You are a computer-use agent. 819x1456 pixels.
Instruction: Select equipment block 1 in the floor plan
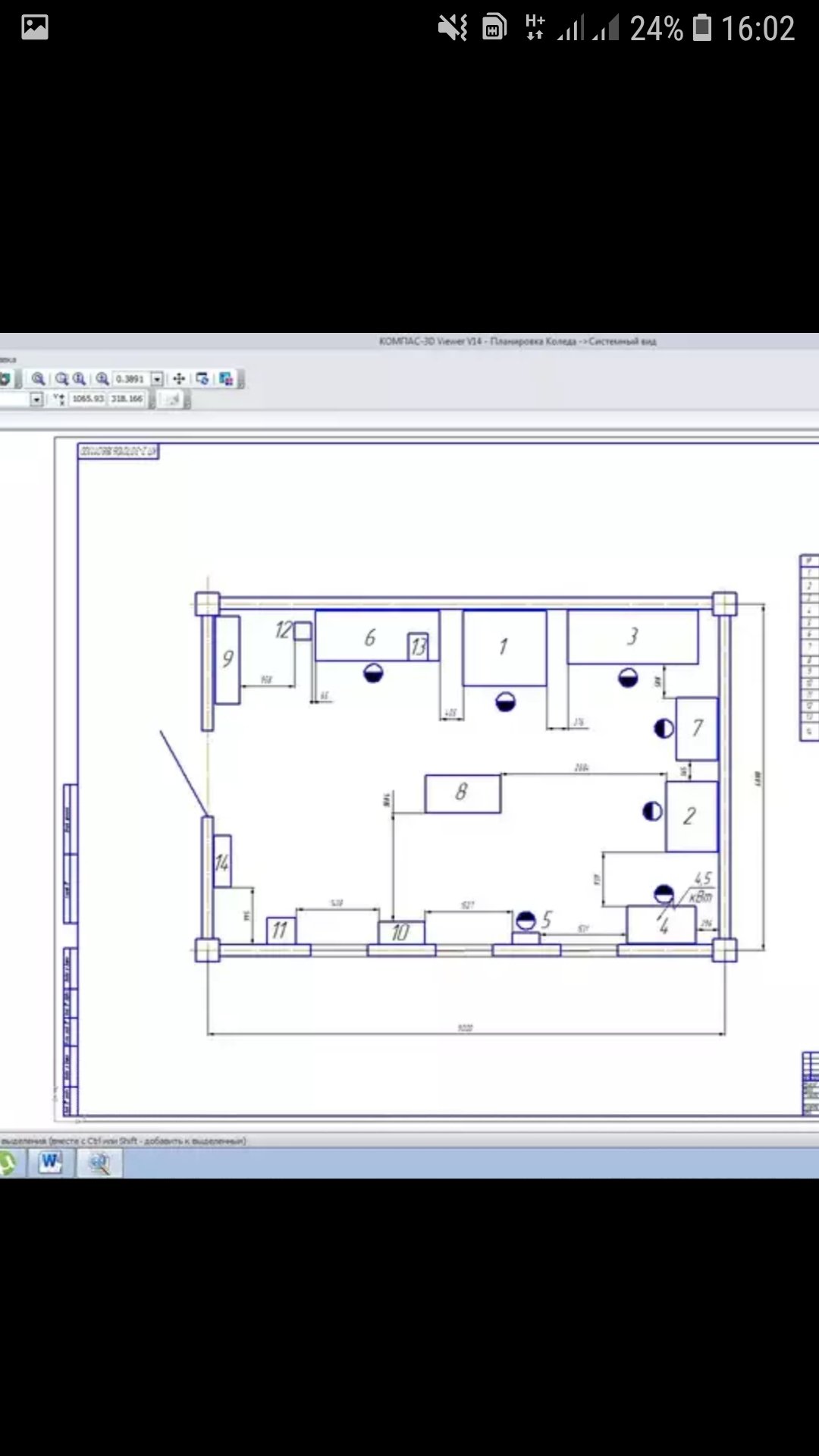[504, 648]
